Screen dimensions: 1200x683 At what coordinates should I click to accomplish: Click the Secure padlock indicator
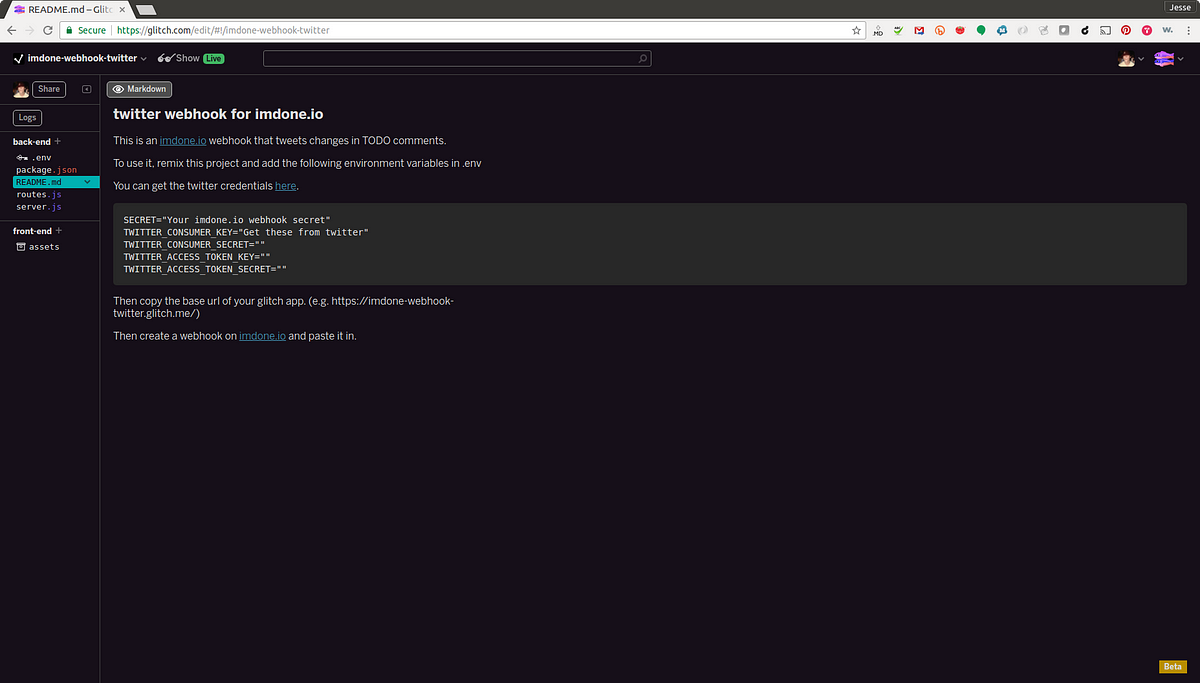coord(86,31)
